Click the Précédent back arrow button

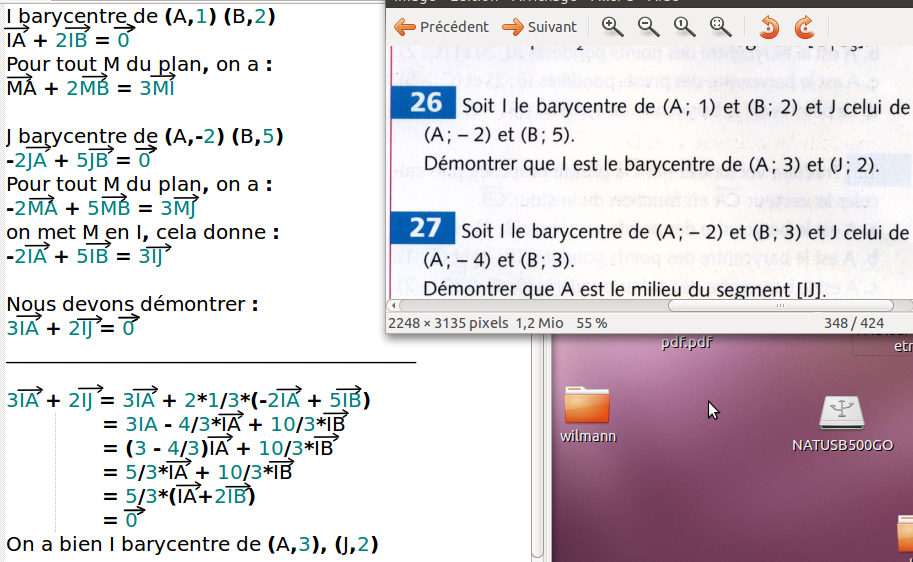coord(442,27)
